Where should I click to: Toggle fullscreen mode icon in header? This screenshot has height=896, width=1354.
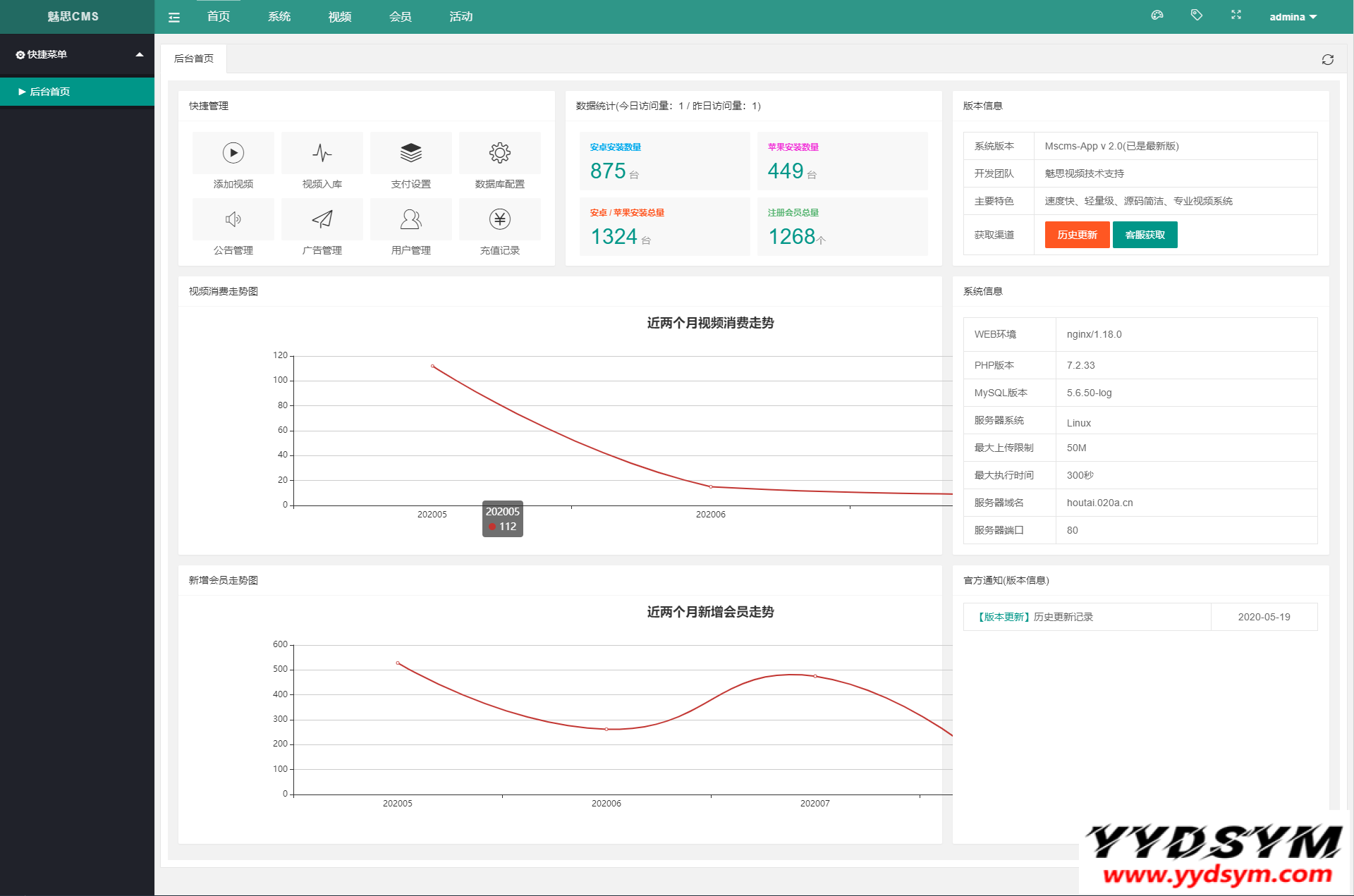tap(1236, 15)
